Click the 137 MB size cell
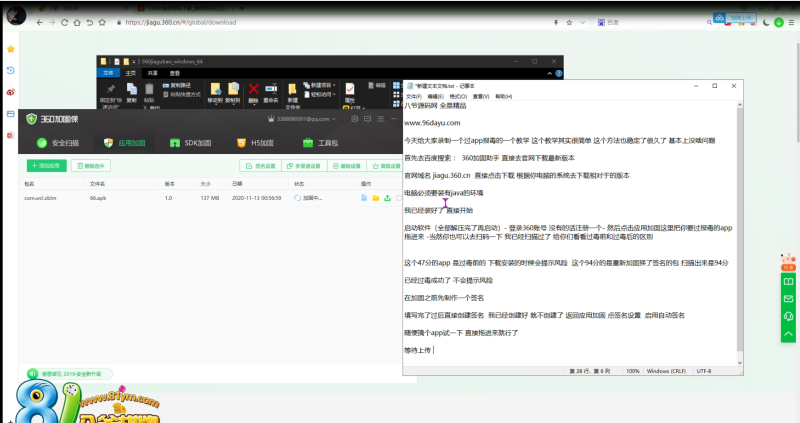The image size is (800, 423). [210, 198]
